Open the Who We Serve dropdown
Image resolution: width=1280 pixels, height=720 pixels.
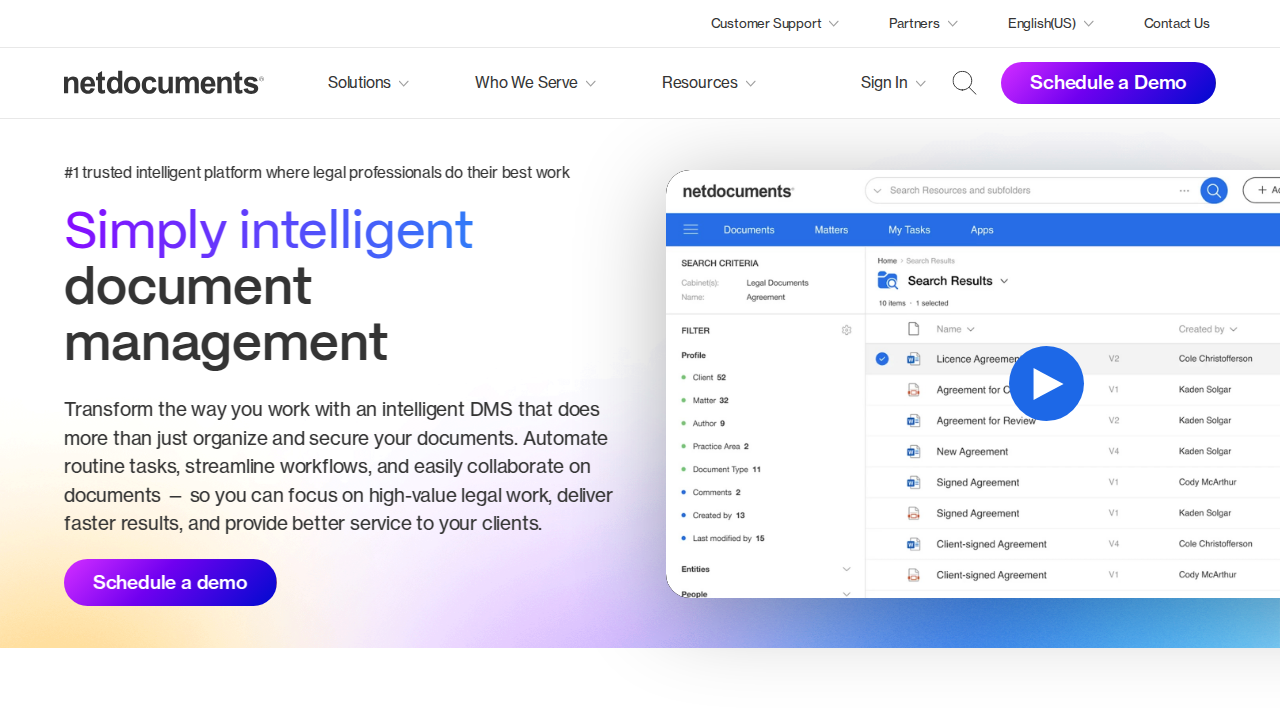pos(535,83)
